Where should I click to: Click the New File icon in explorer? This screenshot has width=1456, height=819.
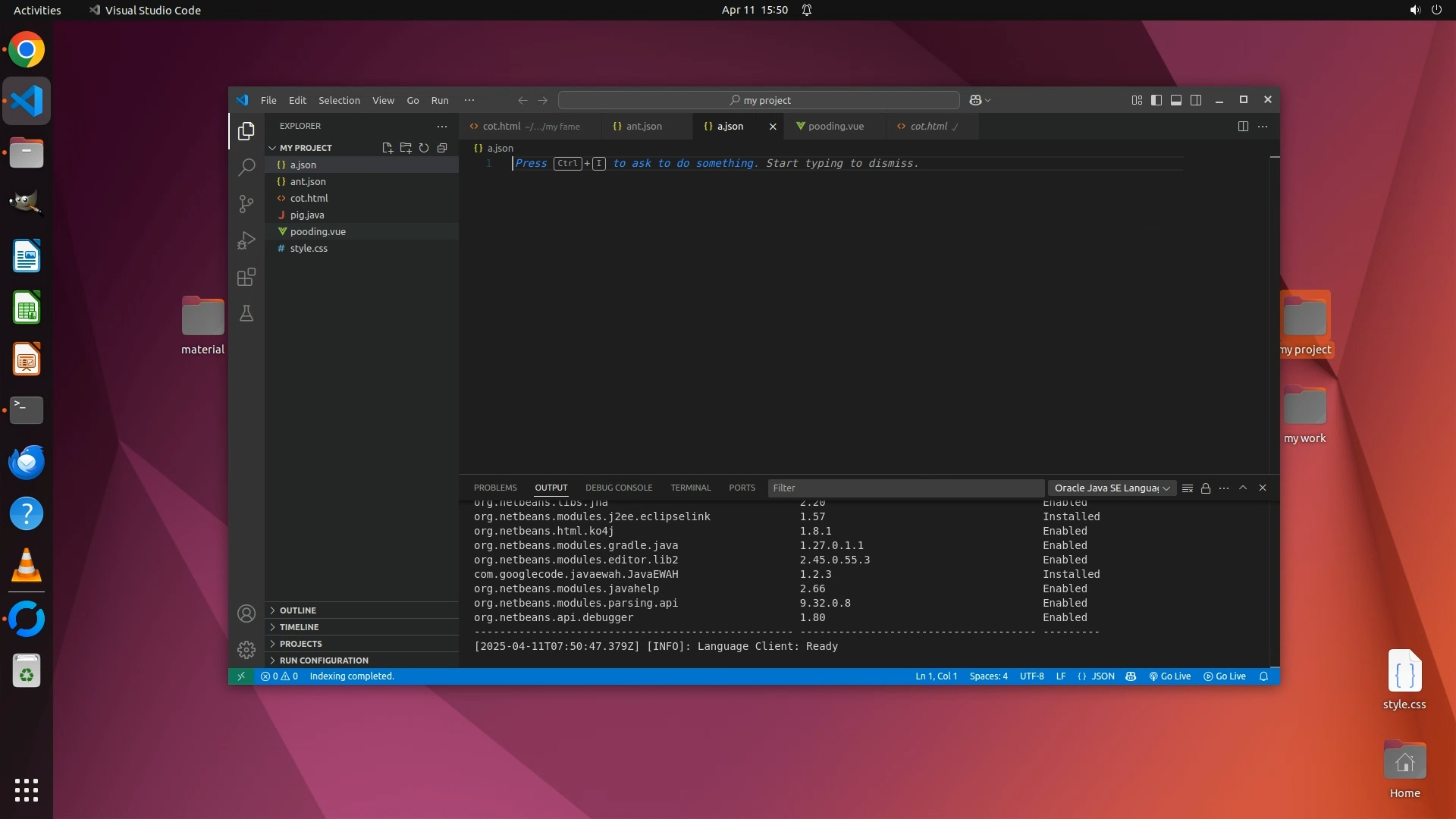tap(388, 148)
